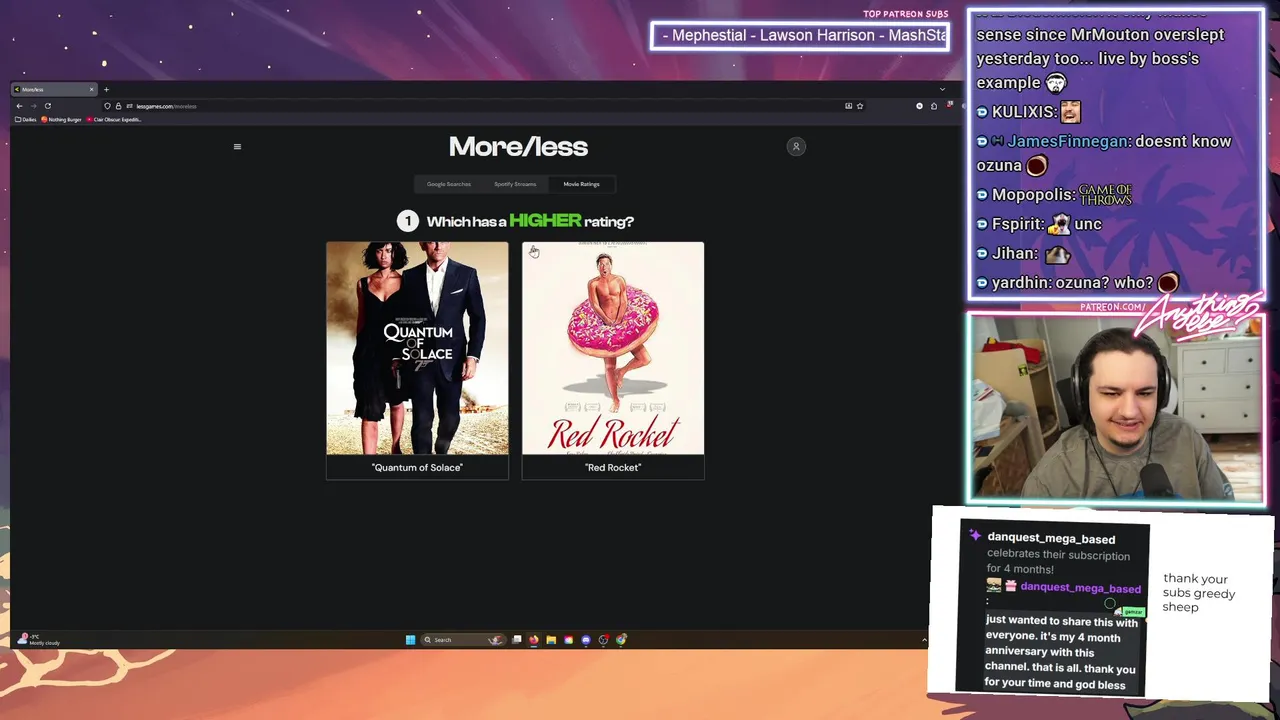
Task: Reload the browser page
Action: [47, 106]
